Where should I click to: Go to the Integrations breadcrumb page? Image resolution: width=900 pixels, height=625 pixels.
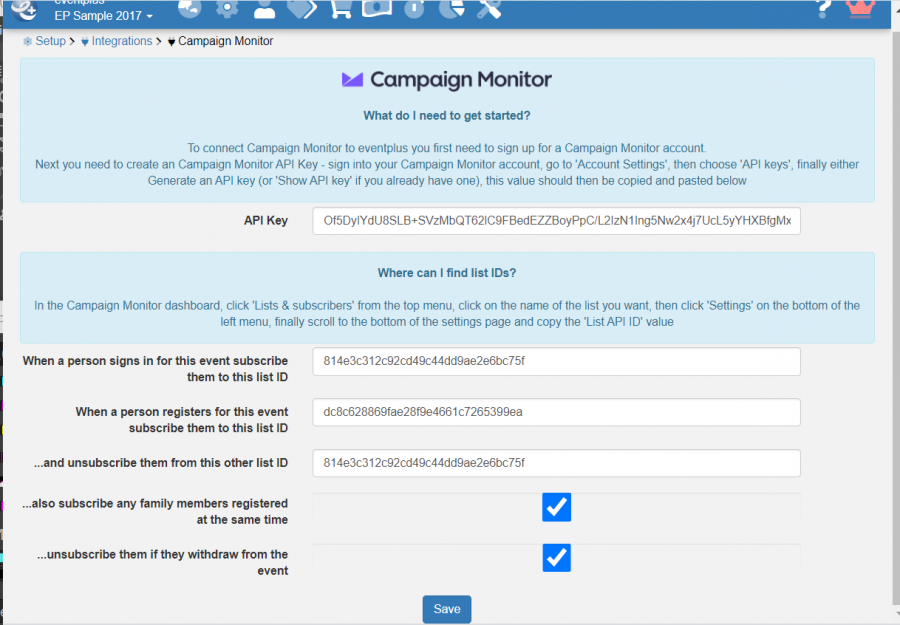coord(121,41)
